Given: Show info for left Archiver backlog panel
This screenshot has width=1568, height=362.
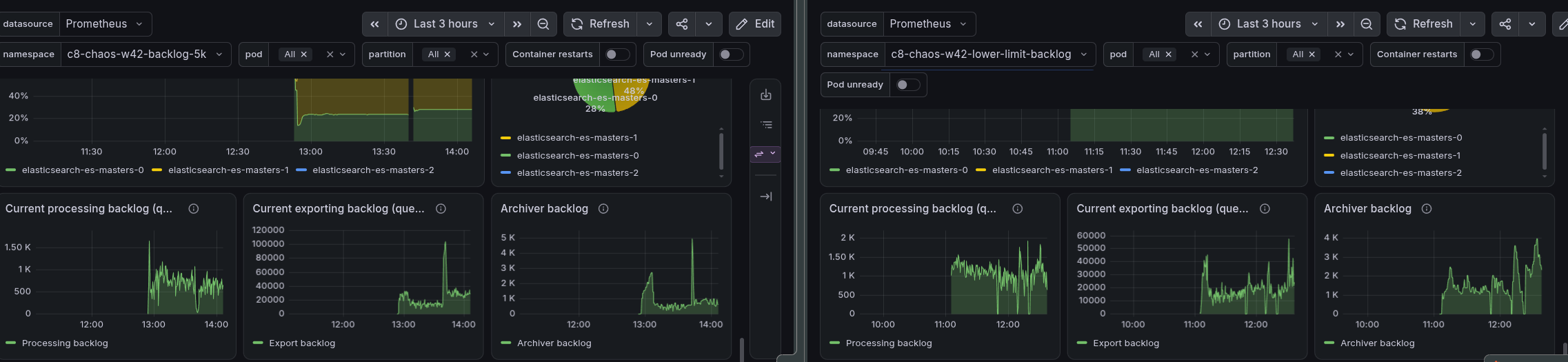Looking at the screenshot, I should coord(603,209).
